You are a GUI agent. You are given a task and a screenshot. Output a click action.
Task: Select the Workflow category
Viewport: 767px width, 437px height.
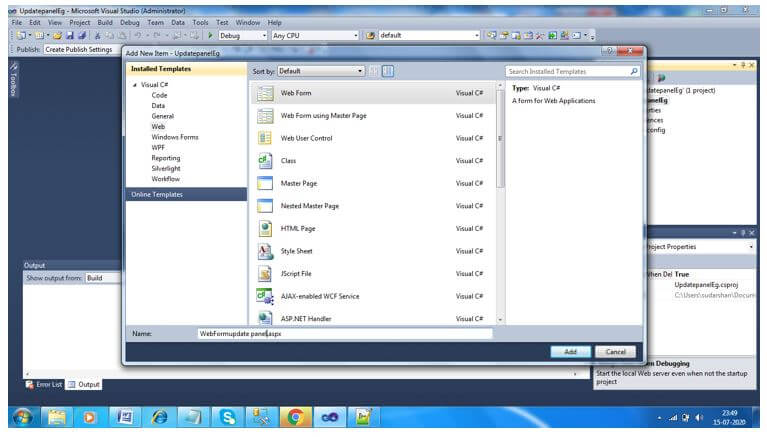point(165,179)
